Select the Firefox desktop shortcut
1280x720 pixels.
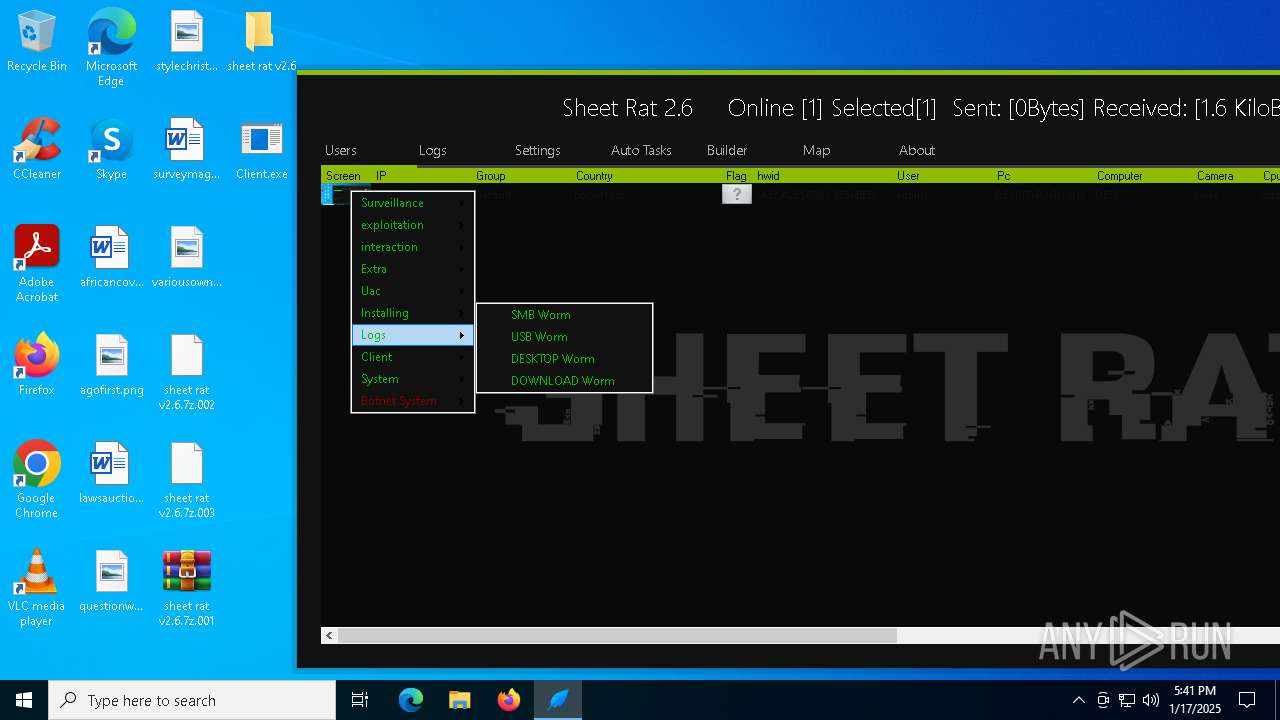(x=37, y=366)
